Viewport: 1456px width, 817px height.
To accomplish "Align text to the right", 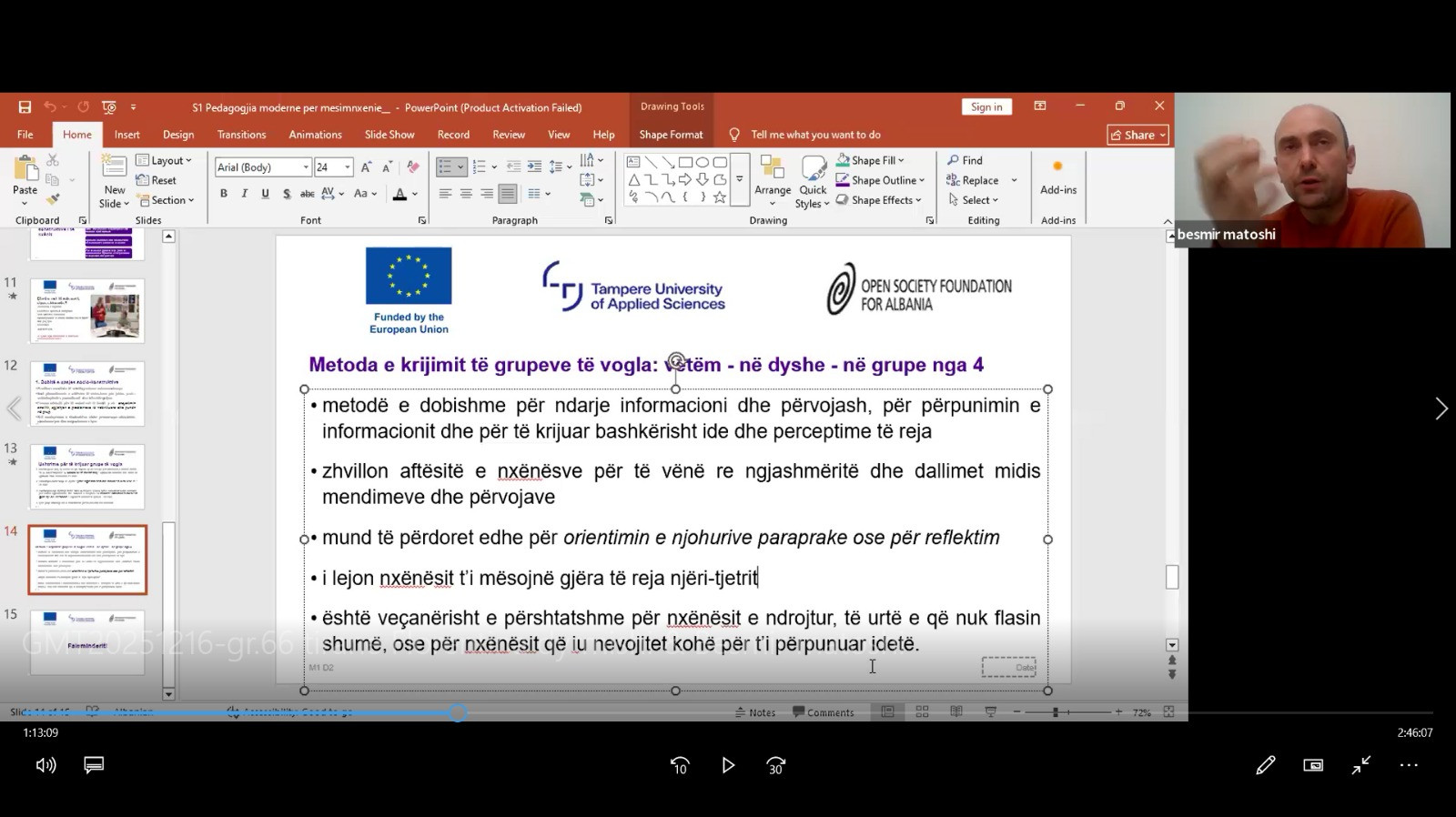I will 487,194.
